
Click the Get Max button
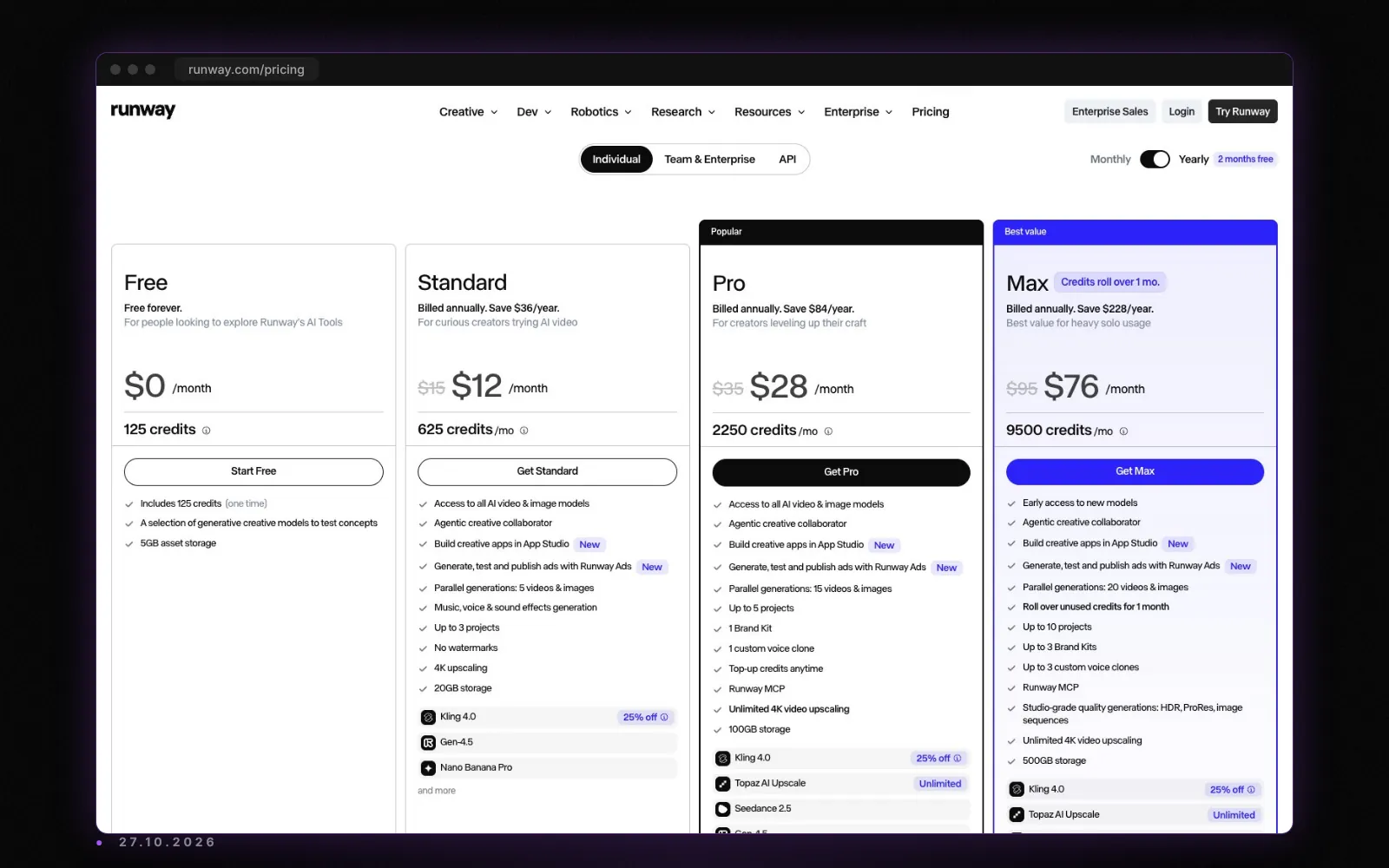[1135, 471]
